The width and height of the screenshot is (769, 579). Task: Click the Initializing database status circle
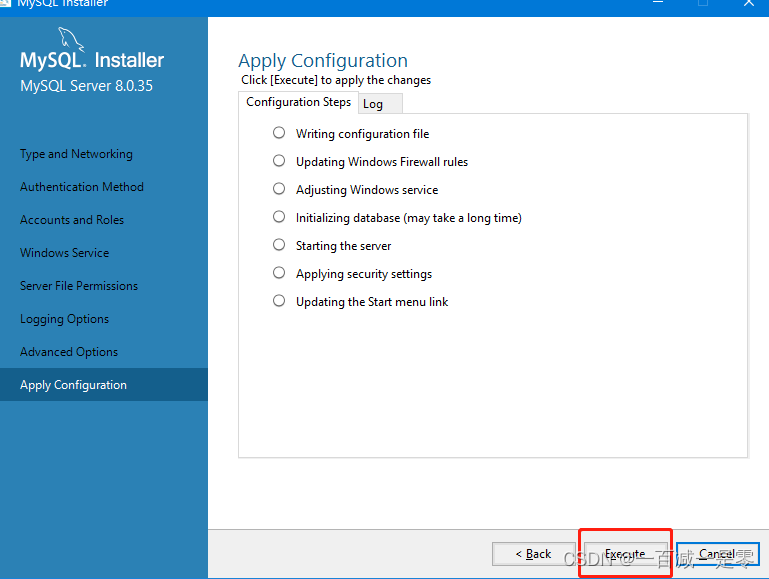[279, 217]
